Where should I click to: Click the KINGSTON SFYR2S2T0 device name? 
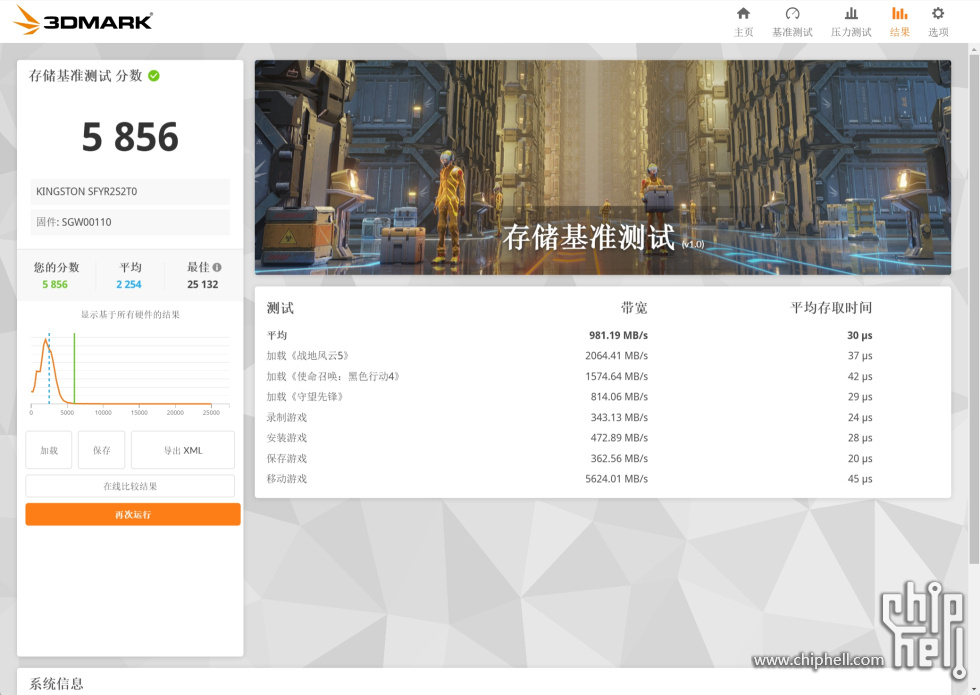coord(86,191)
